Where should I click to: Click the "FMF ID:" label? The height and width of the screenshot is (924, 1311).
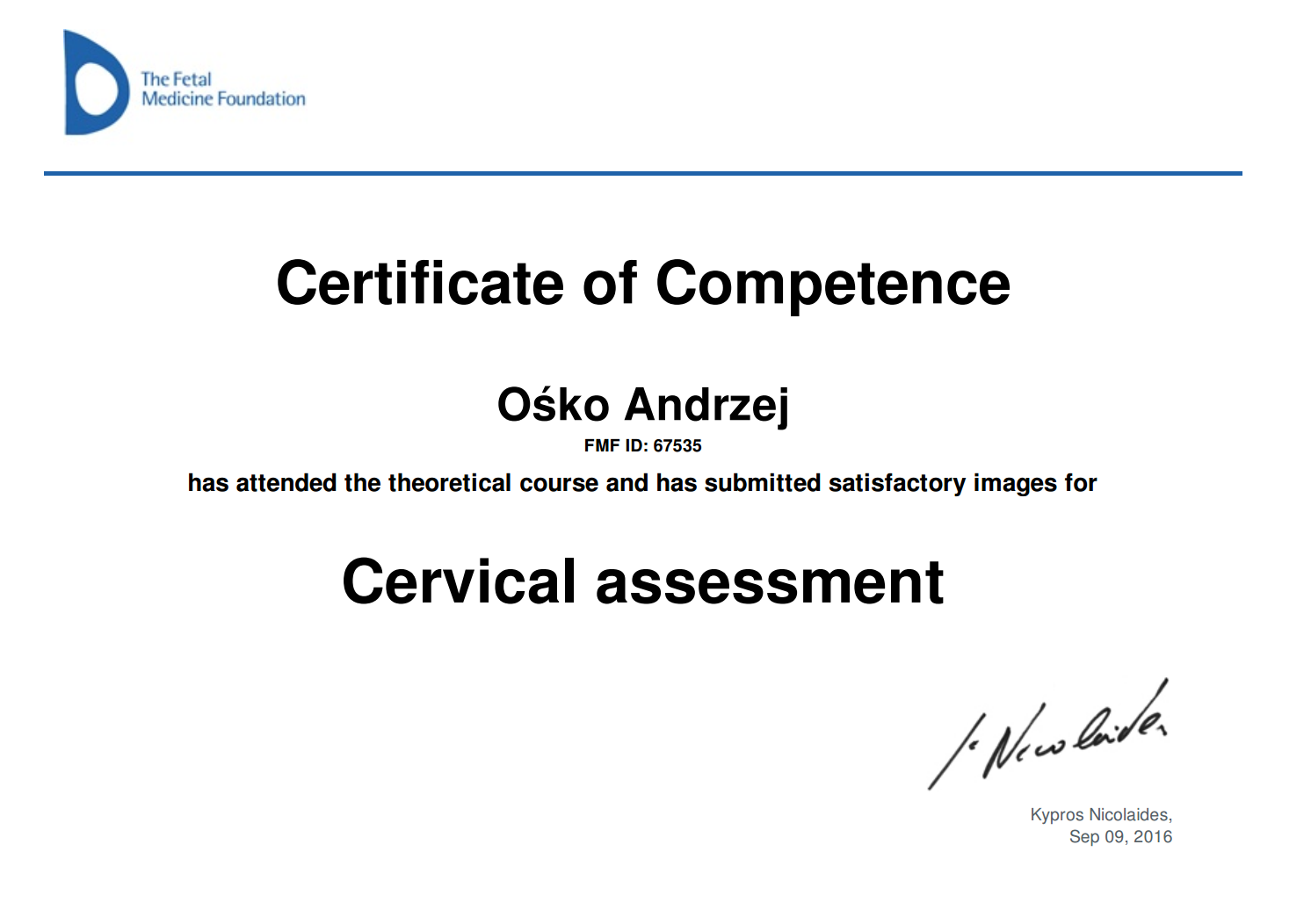point(616,446)
